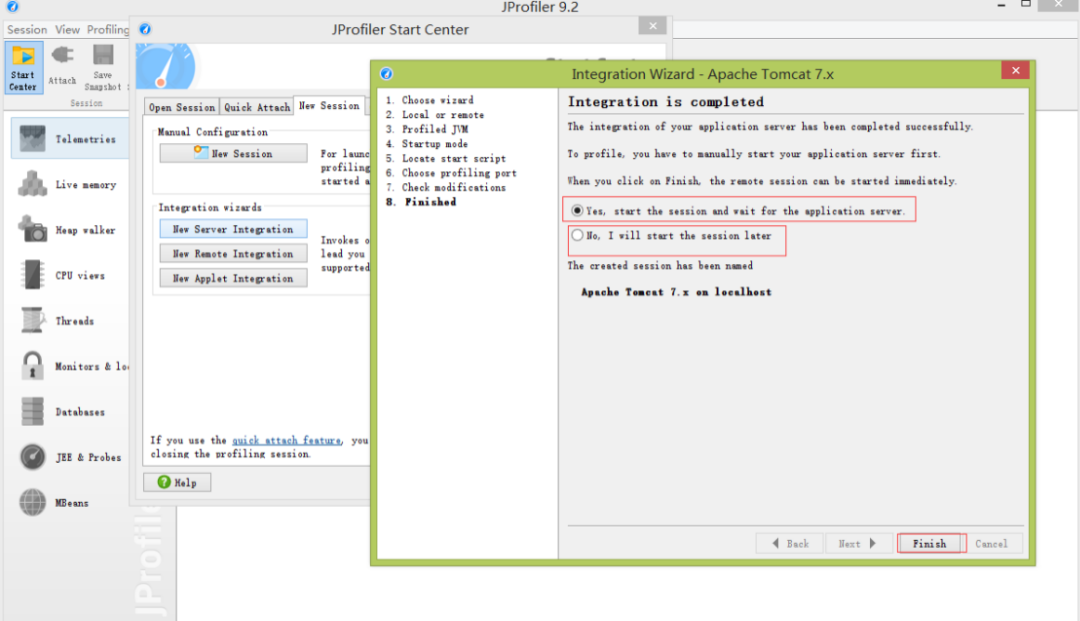Screen dimensions: 1080x621
Task: Switch to the Quick Attach tab
Action: [257, 107]
